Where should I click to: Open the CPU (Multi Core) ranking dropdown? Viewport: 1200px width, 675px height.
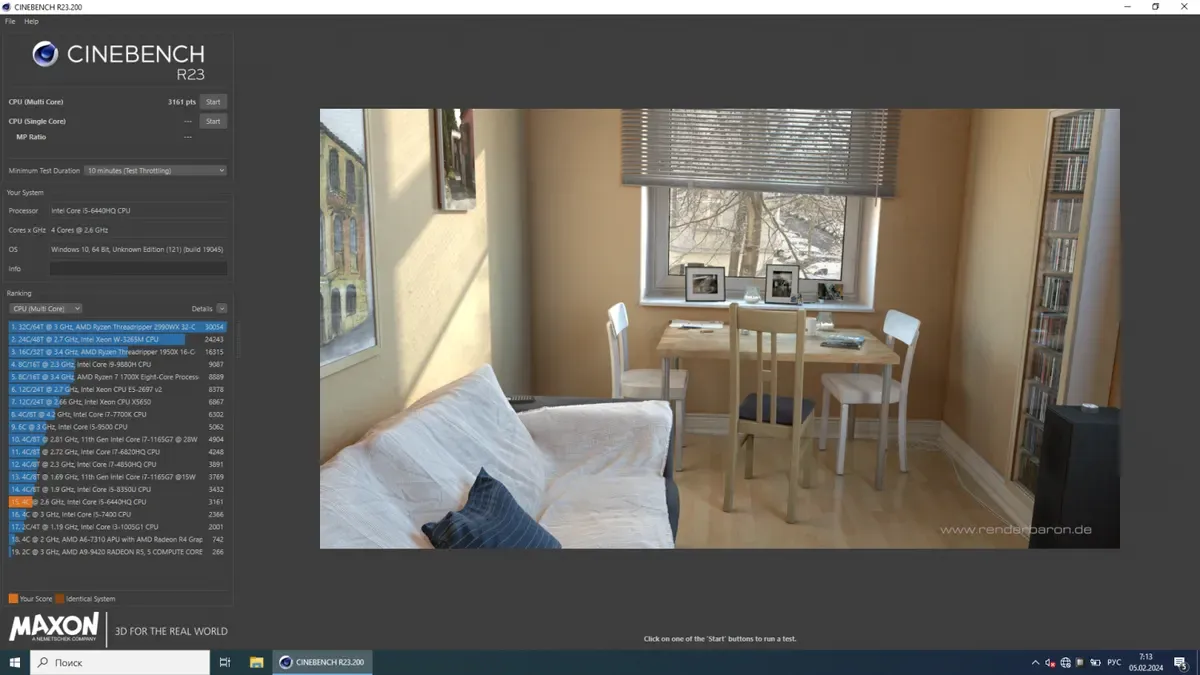point(46,309)
